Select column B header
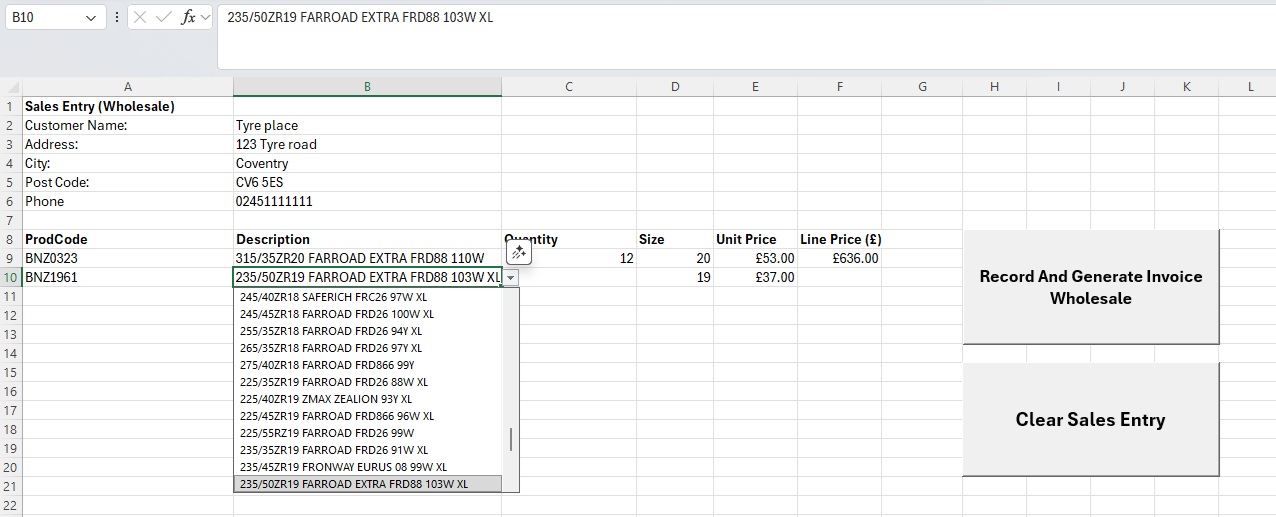Screen dimensions: 1276x517 tap(367, 87)
